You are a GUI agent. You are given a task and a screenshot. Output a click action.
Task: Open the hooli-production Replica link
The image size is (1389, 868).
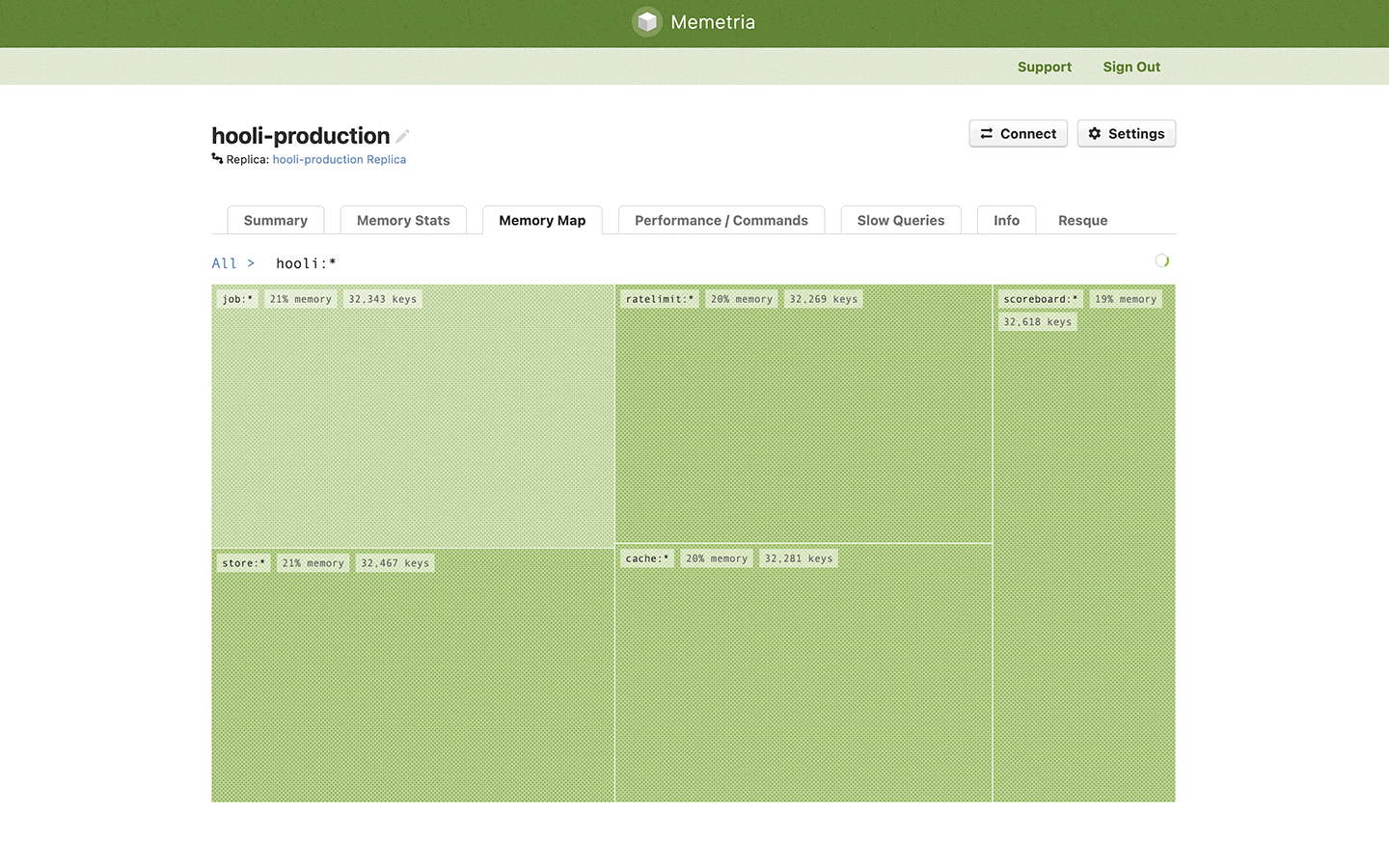[339, 160]
